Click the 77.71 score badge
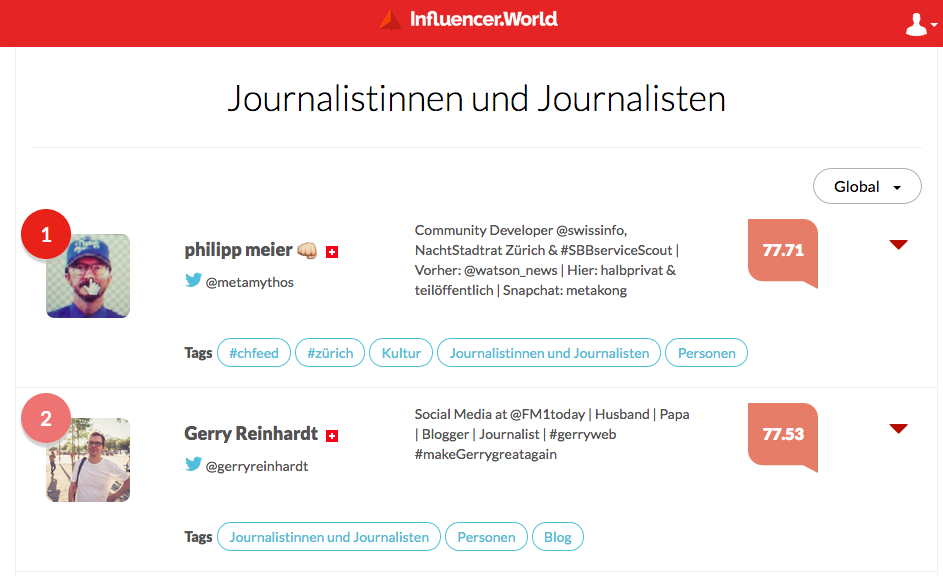The width and height of the screenshot is (943, 576). coord(783,253)
